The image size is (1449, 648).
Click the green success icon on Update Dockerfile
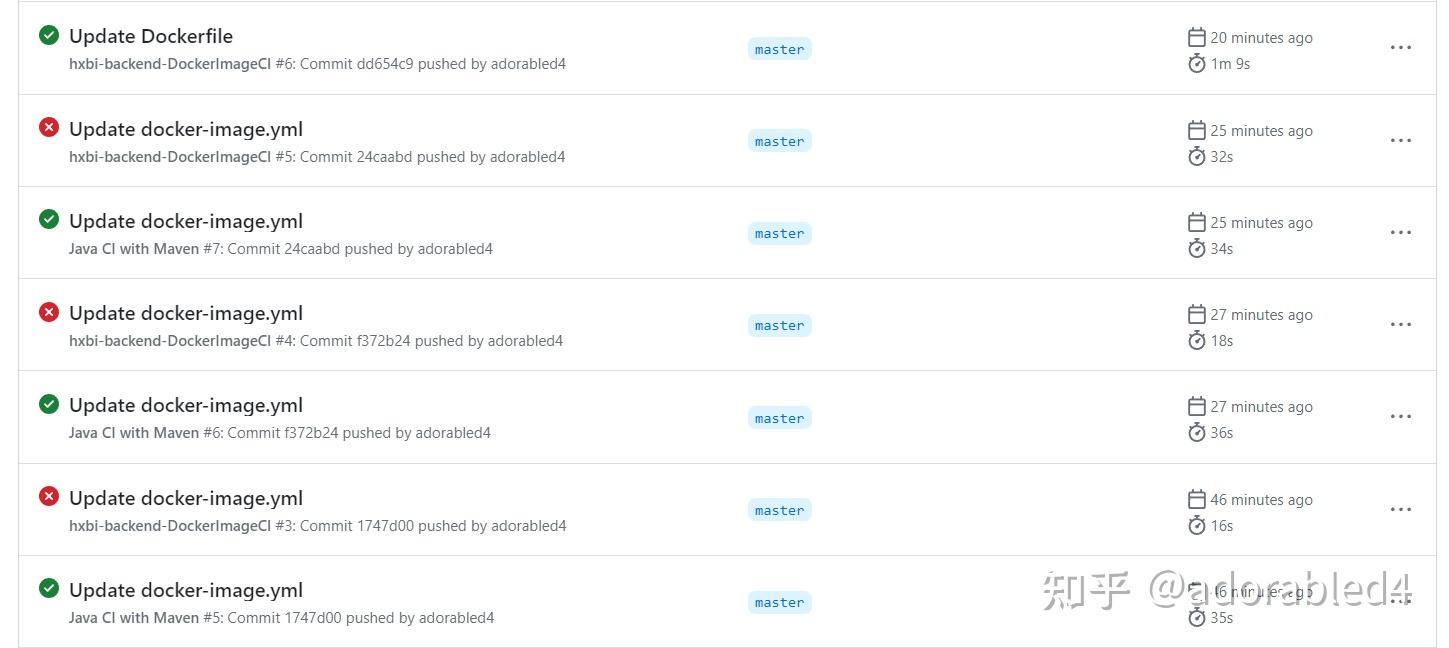(49, 35)
